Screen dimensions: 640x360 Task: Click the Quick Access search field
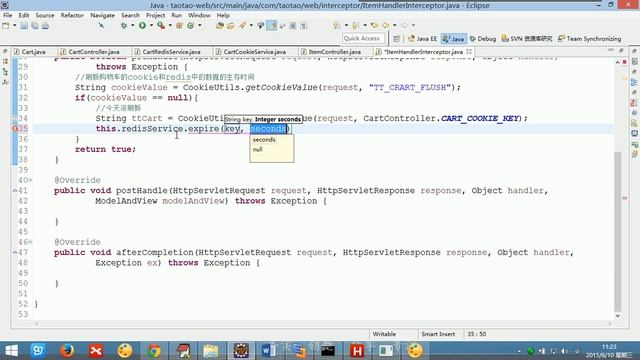[363, 38]
